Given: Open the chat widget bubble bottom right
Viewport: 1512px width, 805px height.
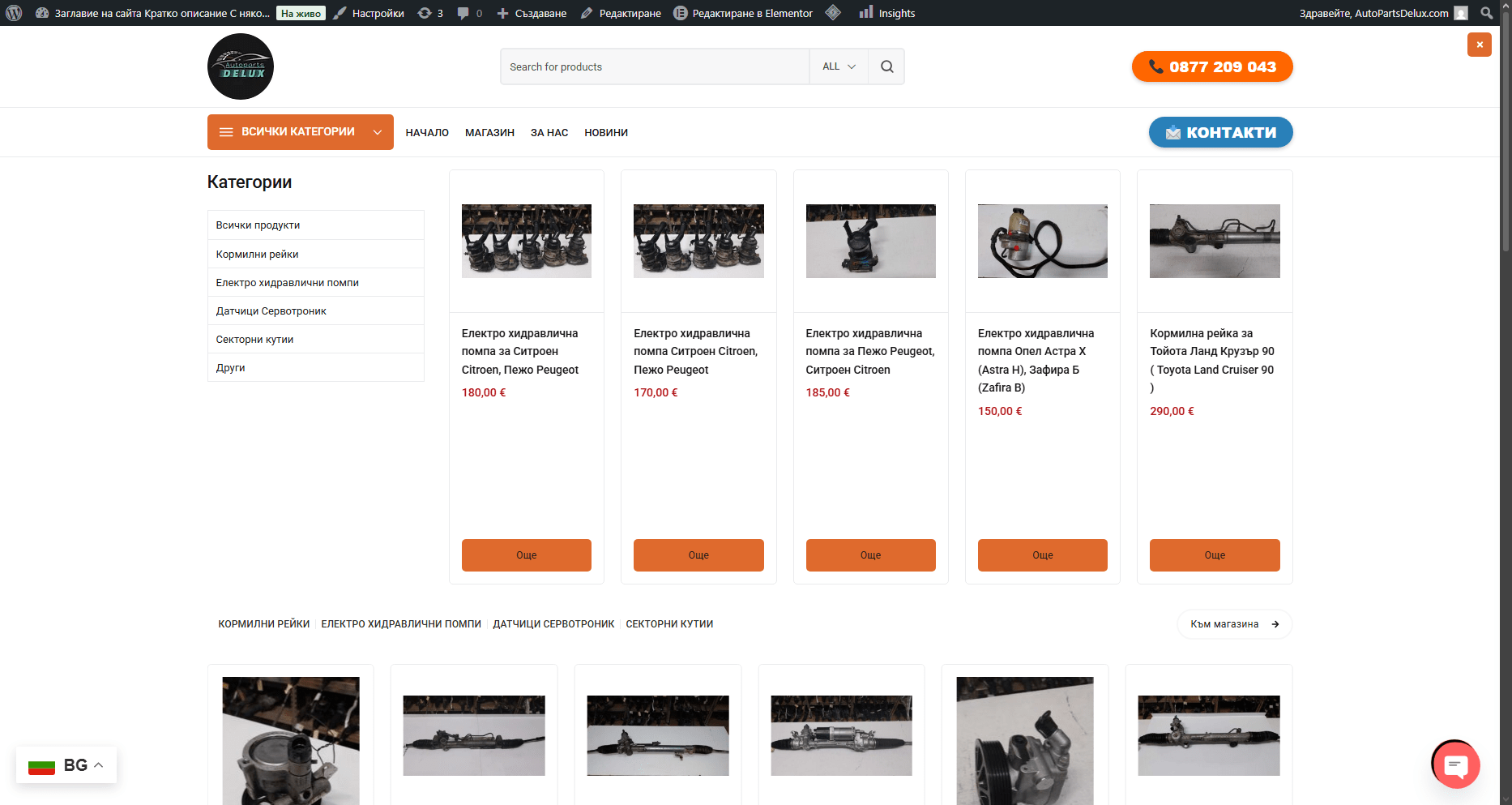Looking at the screenshot, I should pyautogui.click(x=1455, y=764).
